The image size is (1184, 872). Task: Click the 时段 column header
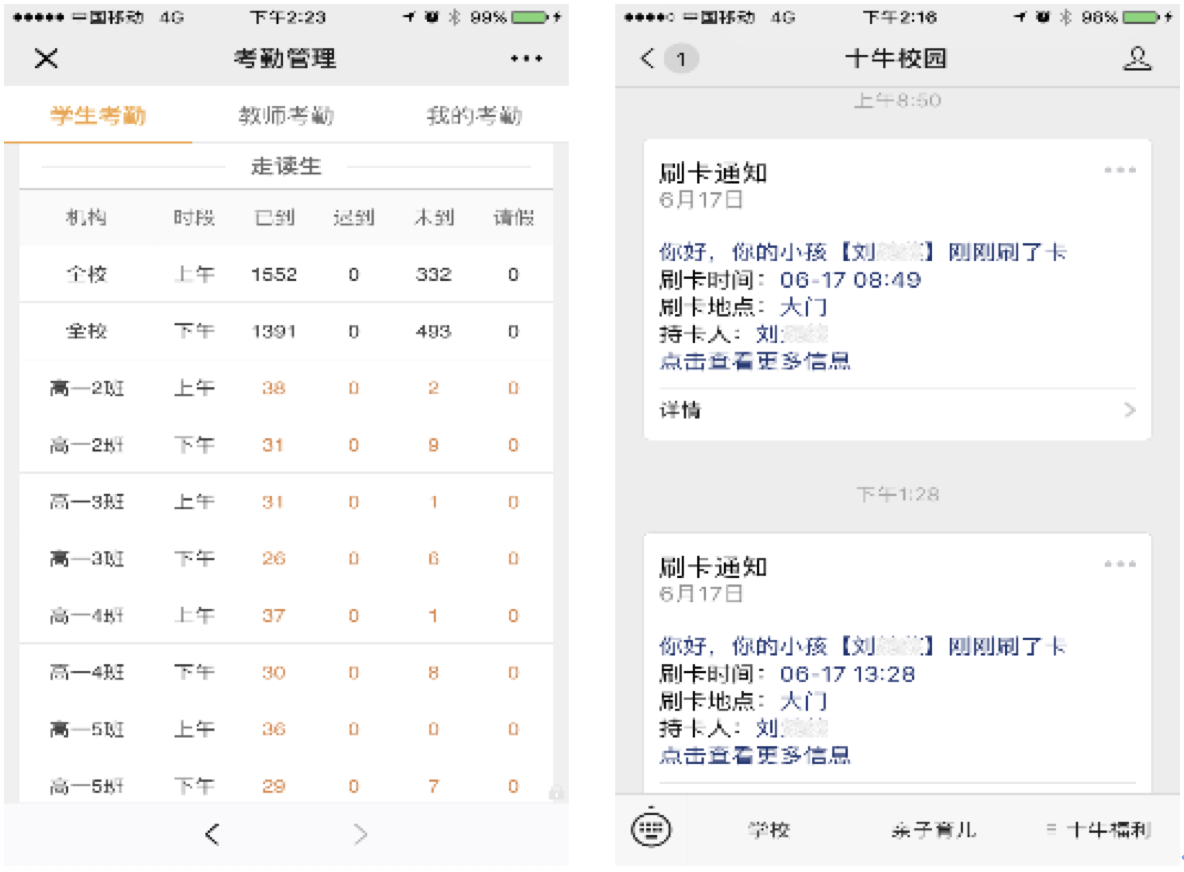pyautogui.click(x=194, y=217)
